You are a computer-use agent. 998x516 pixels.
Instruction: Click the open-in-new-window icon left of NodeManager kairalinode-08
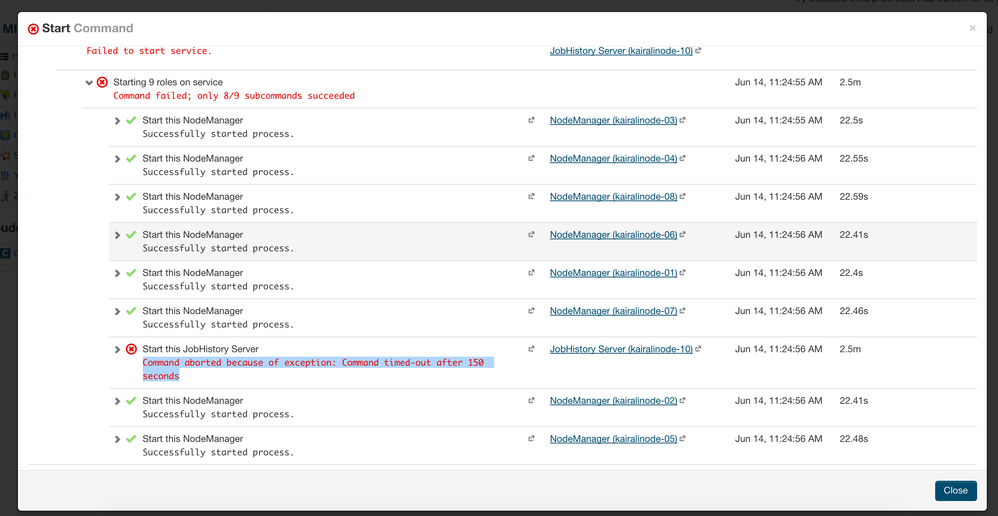[531, 197]
